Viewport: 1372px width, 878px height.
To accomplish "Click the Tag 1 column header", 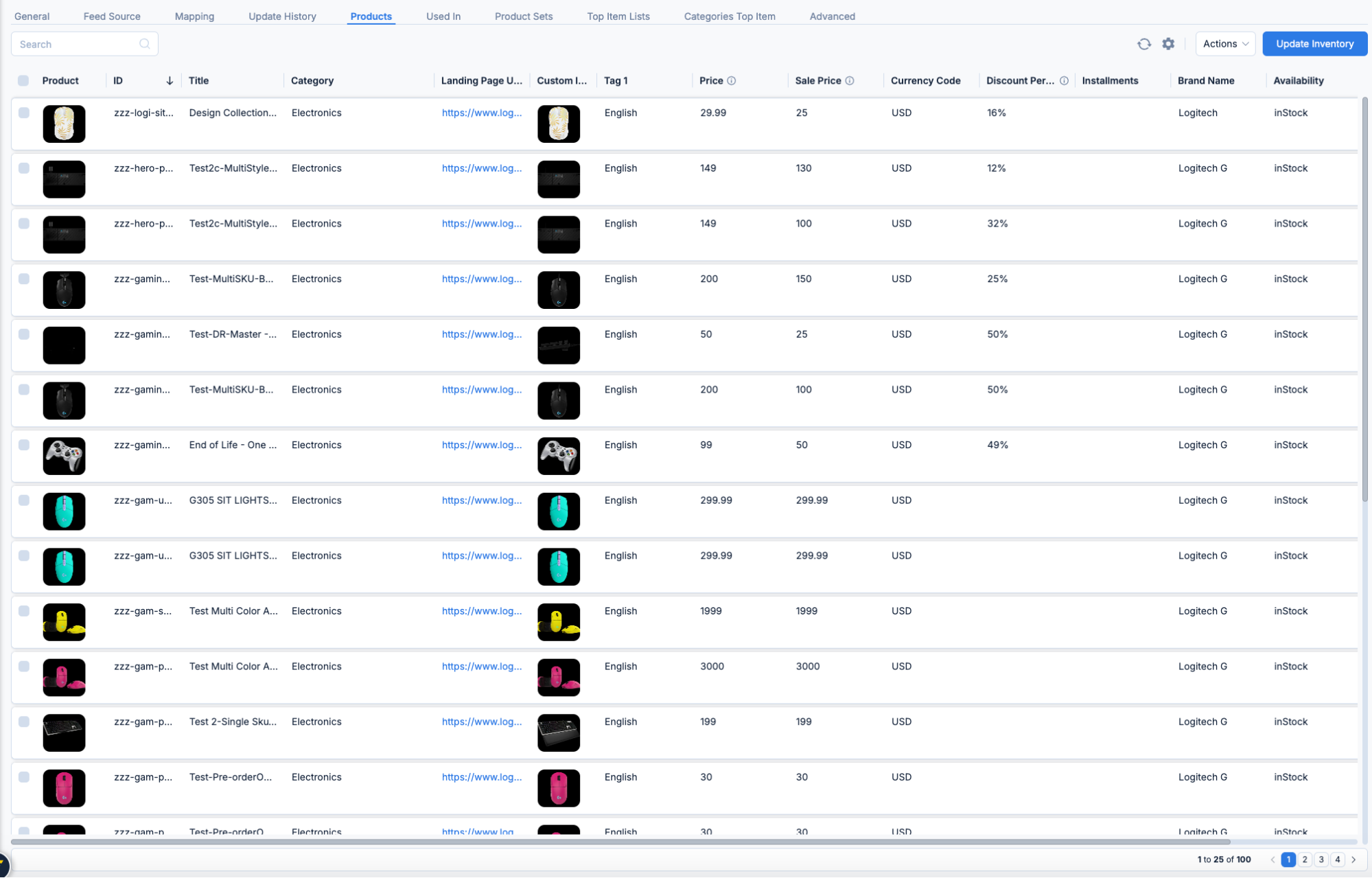I will coord(616,81).
